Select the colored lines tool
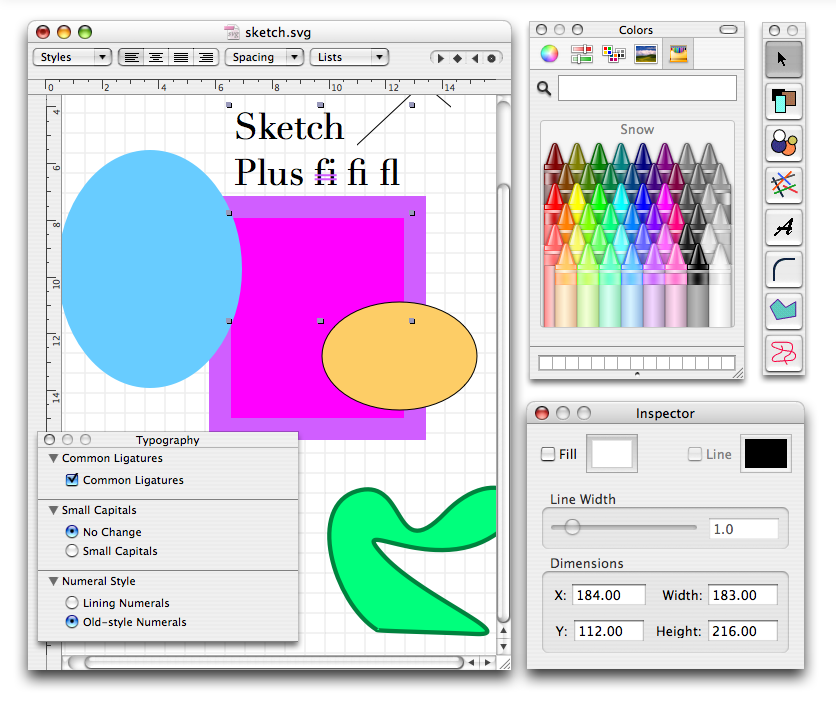Viewport: 836px width, 704px height. pos(783,185)
